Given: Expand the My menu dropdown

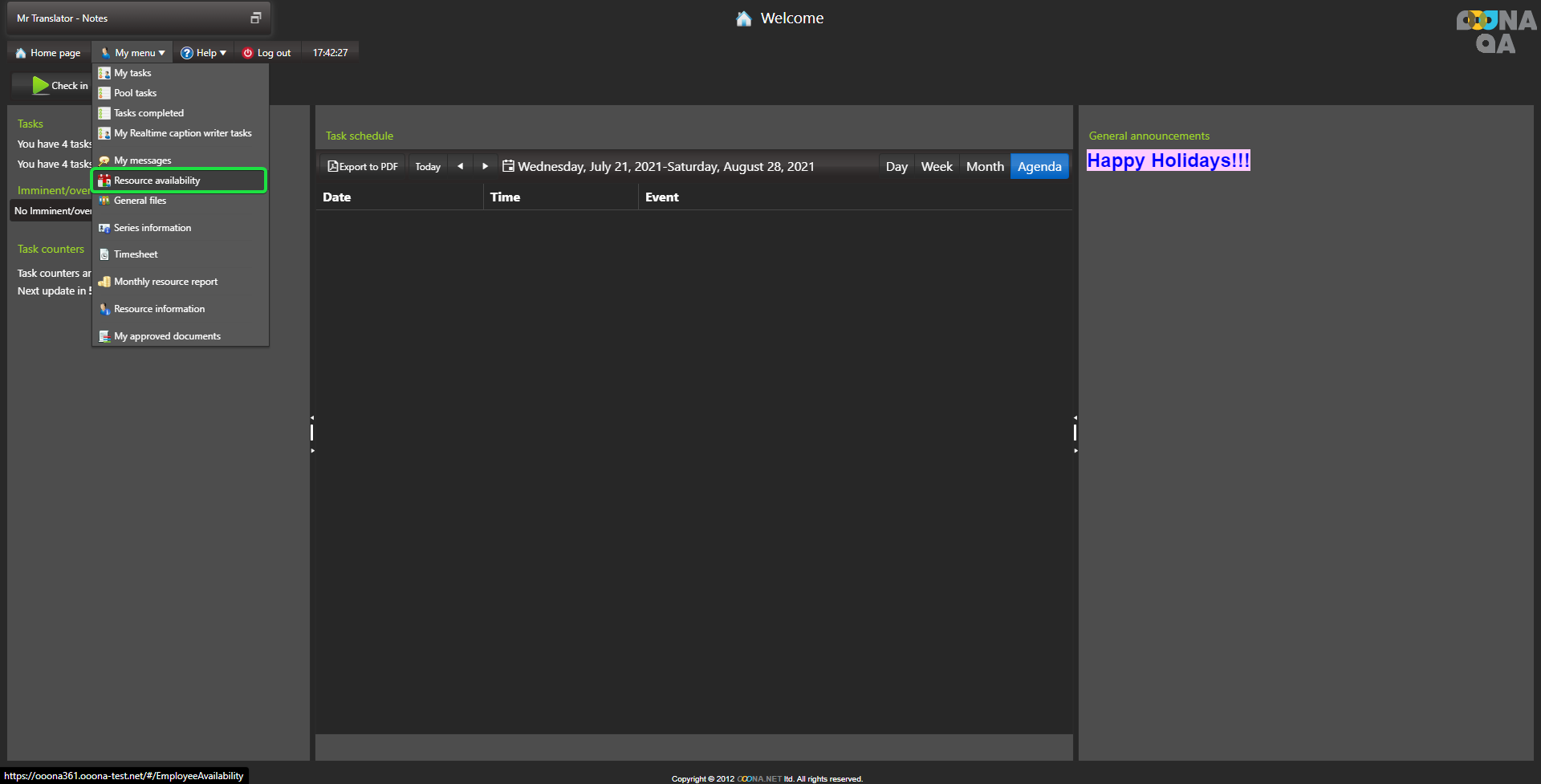Looking at the screenshot, I should tap(133, 53).
